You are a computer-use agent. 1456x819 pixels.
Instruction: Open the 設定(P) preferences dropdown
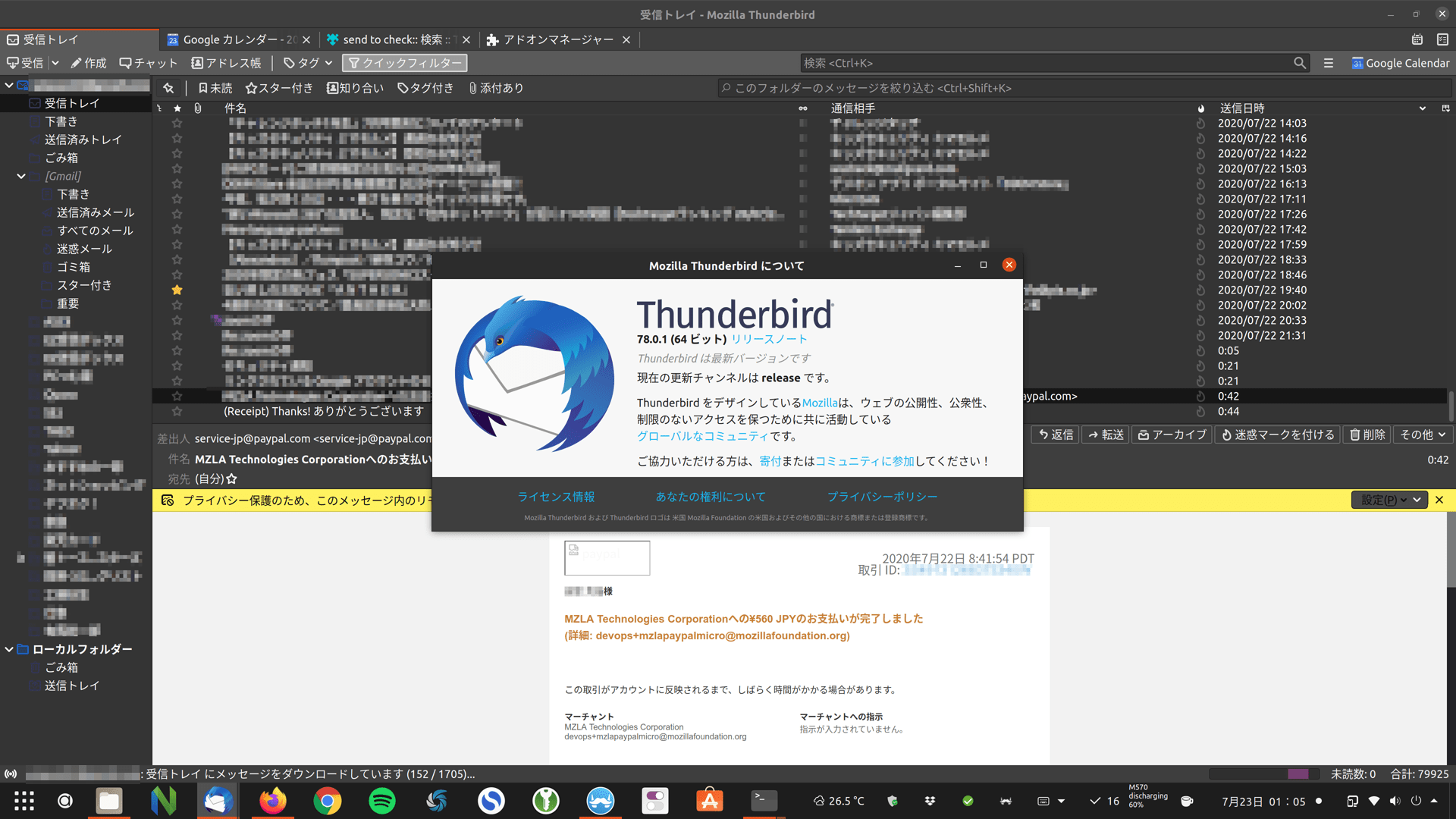1389,500
